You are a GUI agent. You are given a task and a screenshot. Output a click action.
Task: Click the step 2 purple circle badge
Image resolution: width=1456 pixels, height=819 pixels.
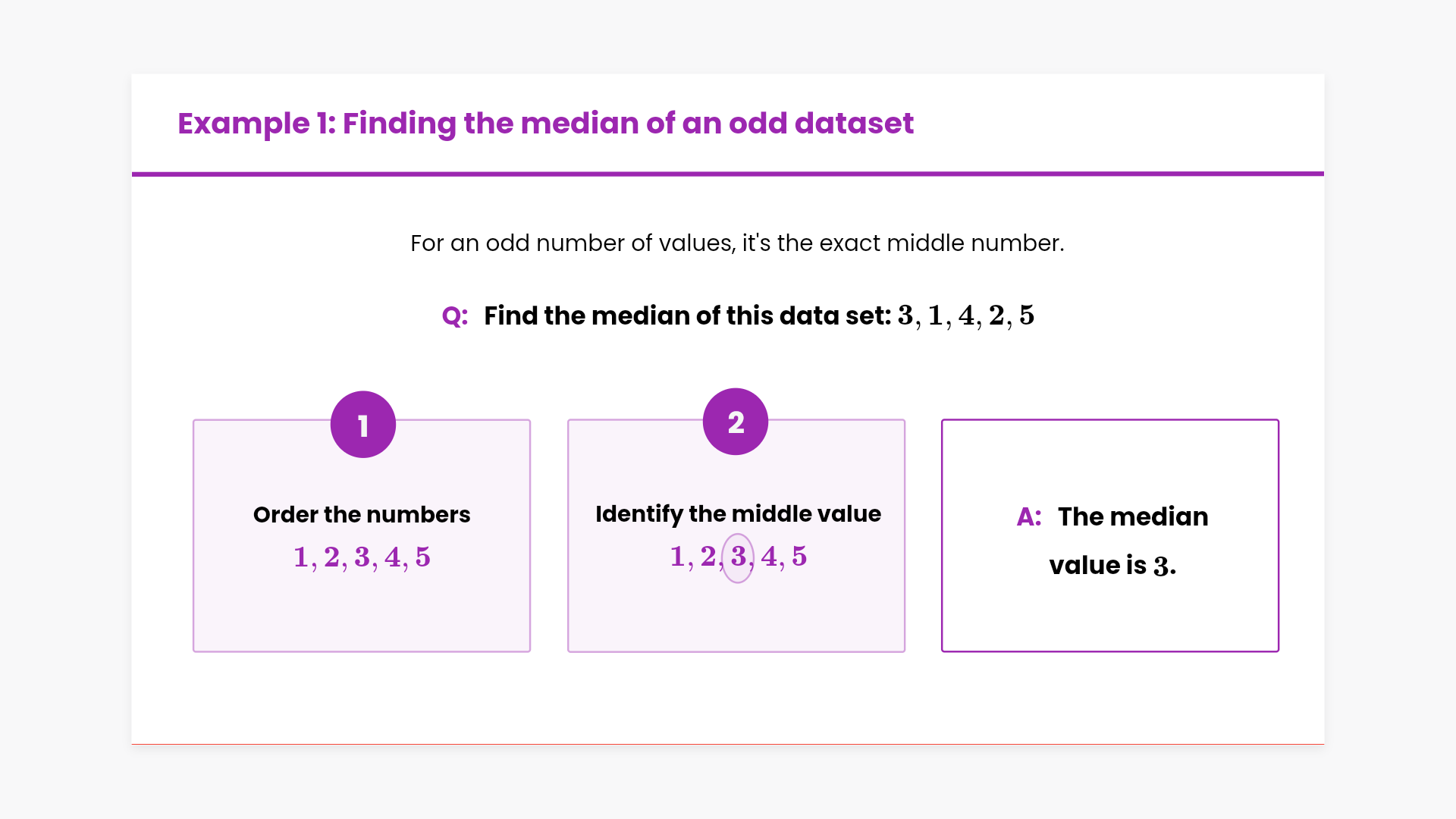(736, 422)
